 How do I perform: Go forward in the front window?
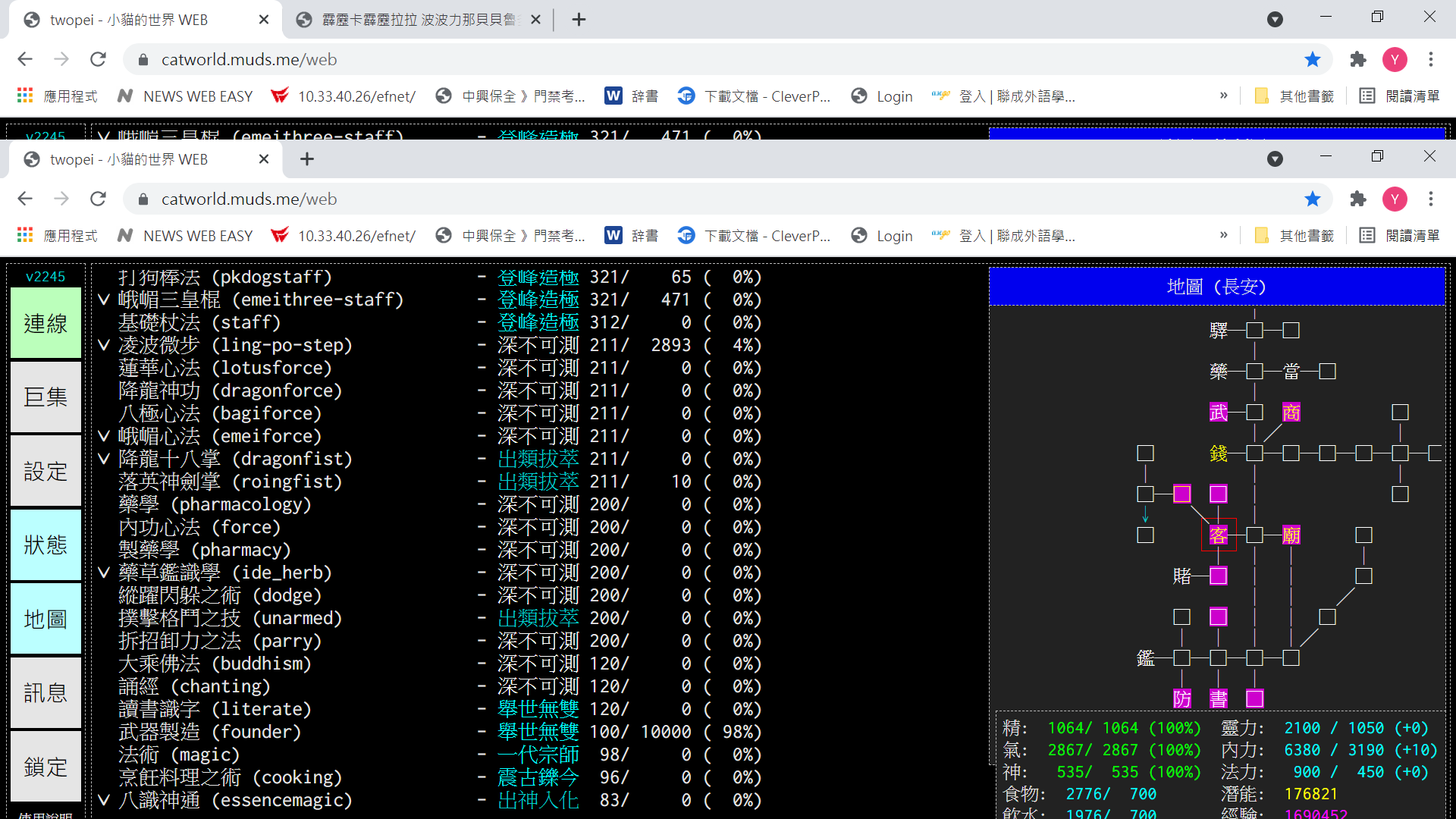point(61,199)
